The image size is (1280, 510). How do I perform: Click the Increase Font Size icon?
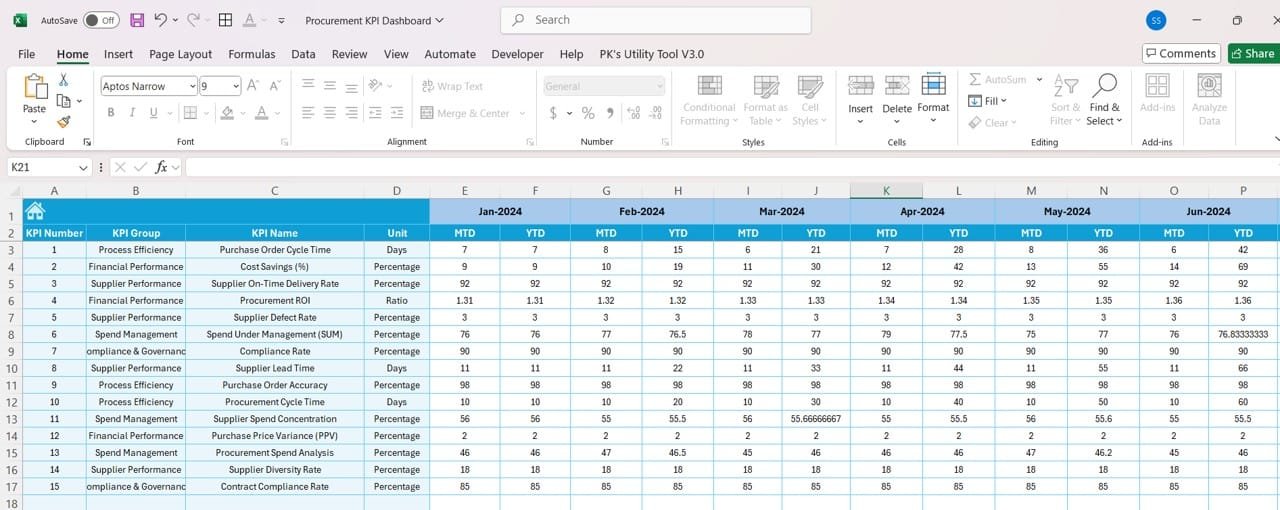(253, 86)
